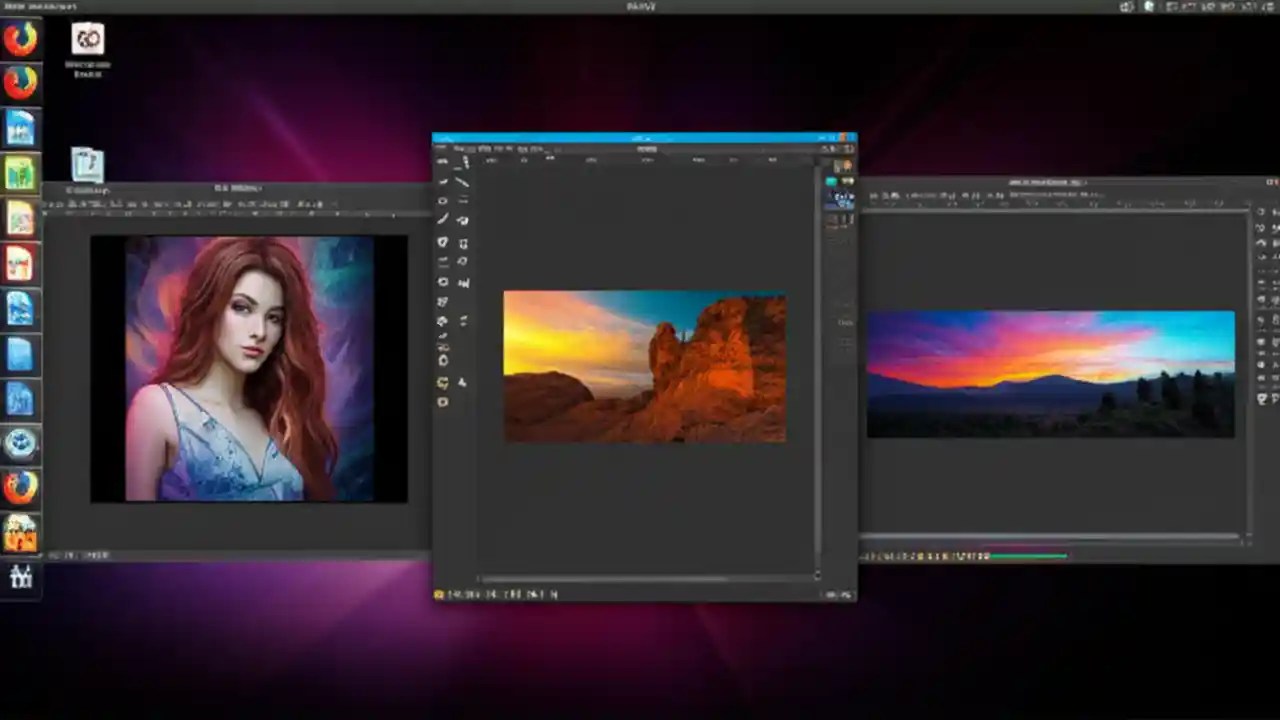Click the foreground color swatch in the toolbox

[442, 383]
